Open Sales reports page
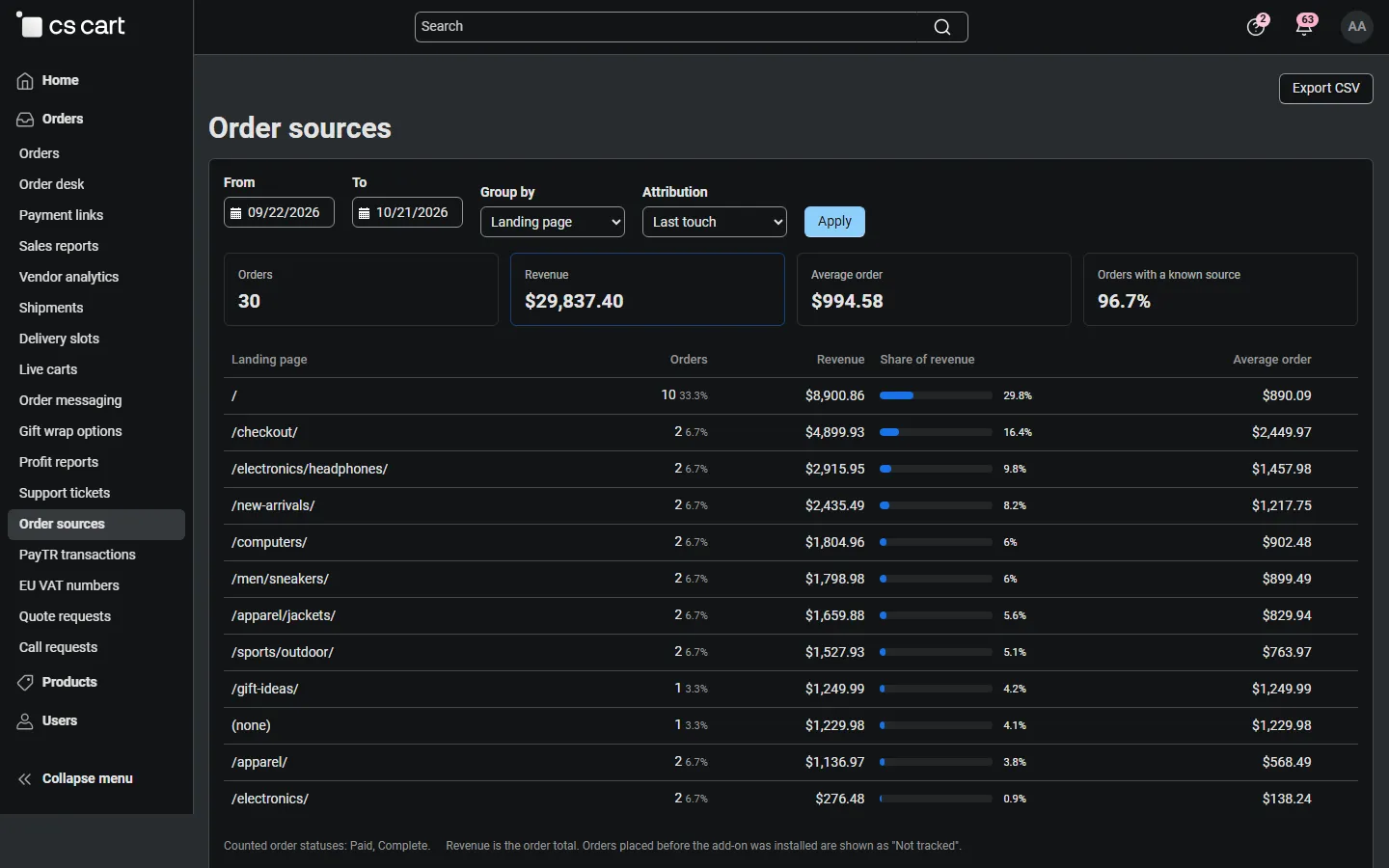 (x=59, y=246)
